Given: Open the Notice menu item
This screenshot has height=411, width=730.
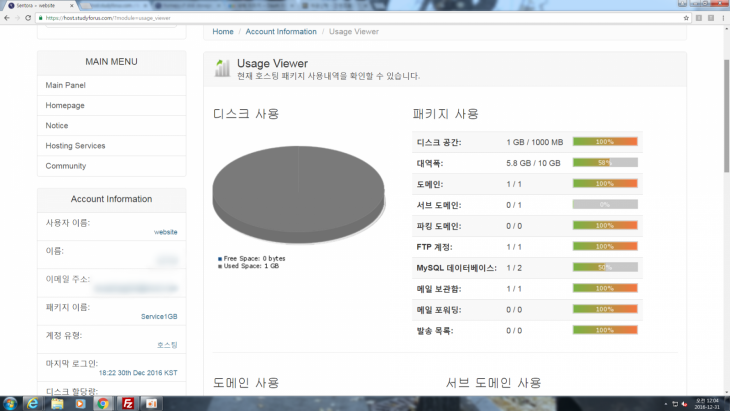Looking at the screenshot, I should (x=57, y=125).
